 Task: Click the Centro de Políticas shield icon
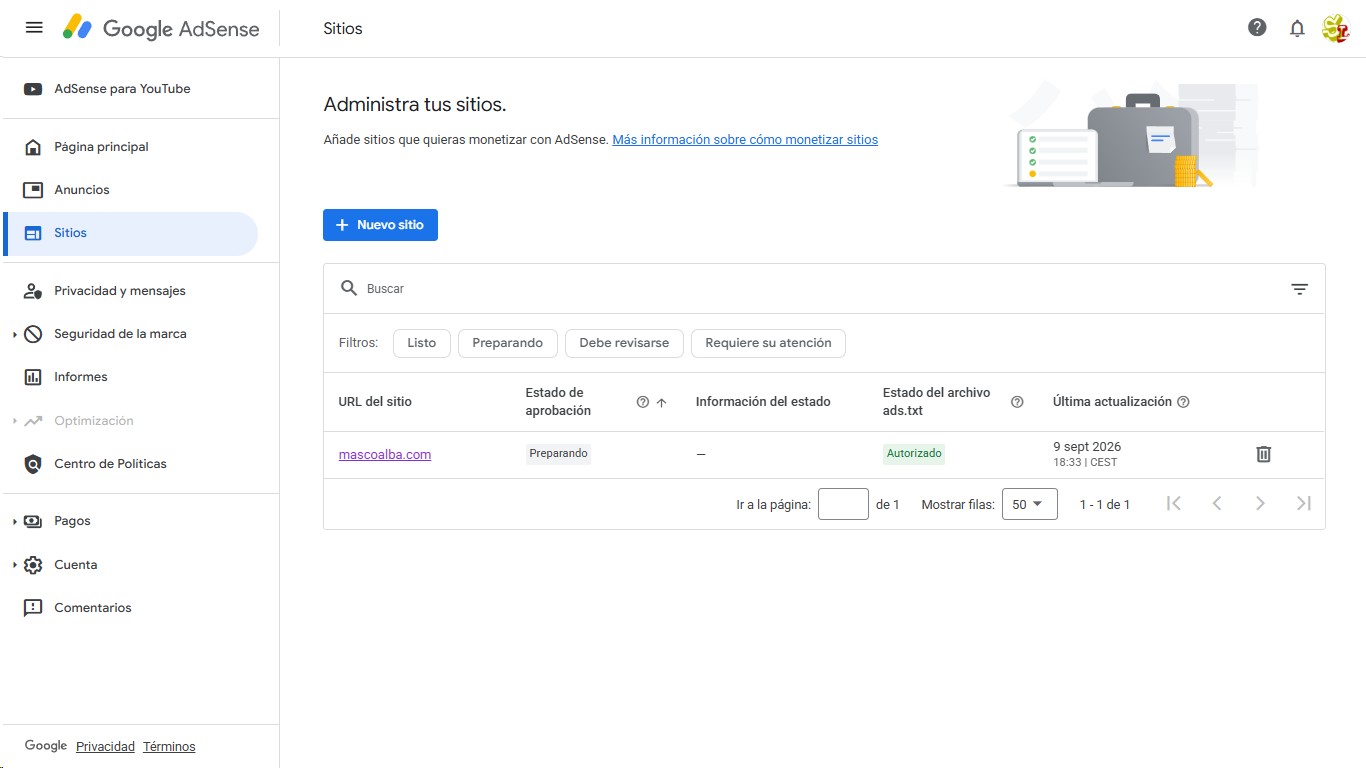33,464
